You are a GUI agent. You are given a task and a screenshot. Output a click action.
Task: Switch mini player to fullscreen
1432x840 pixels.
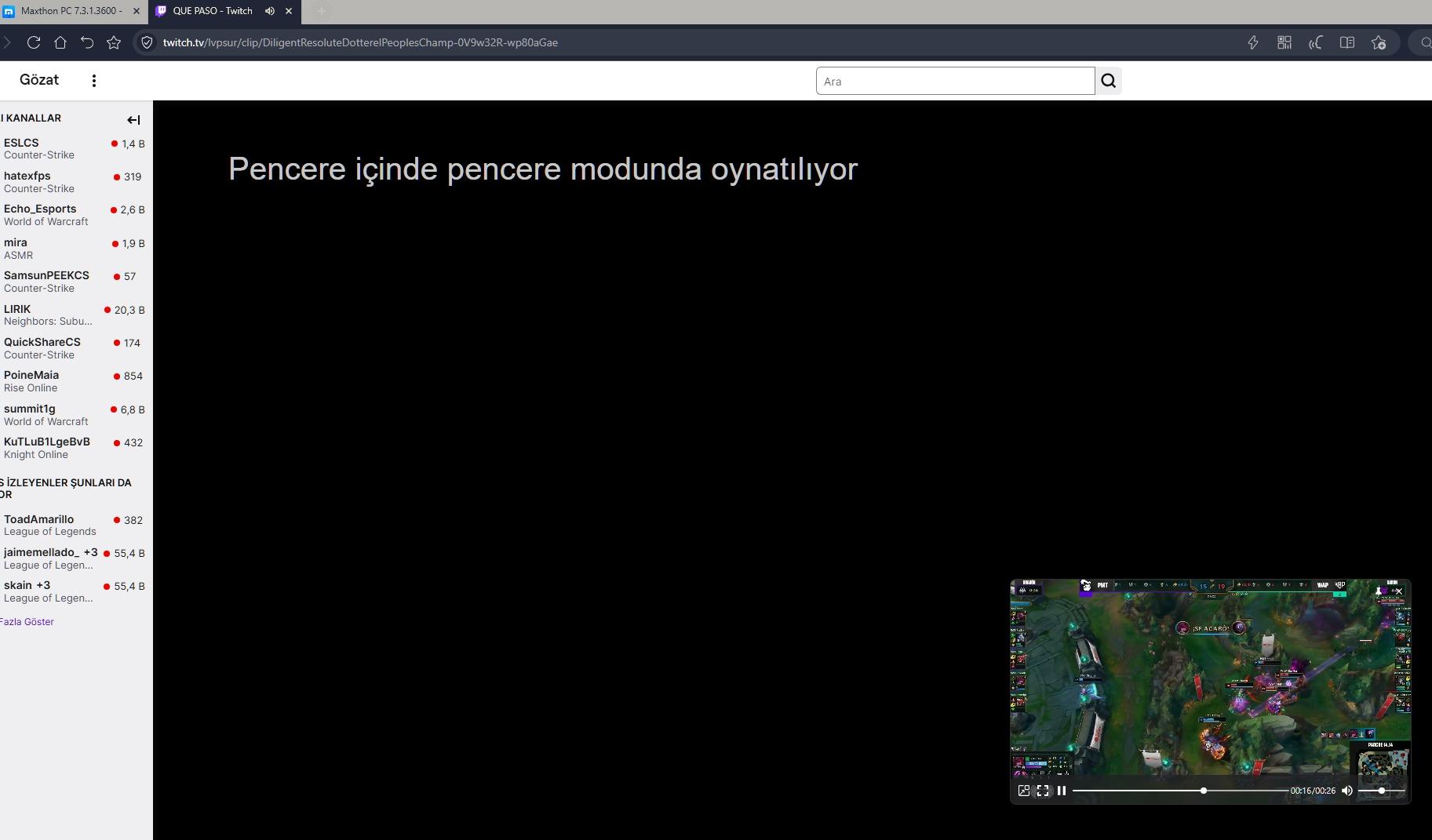(1043, 791)
